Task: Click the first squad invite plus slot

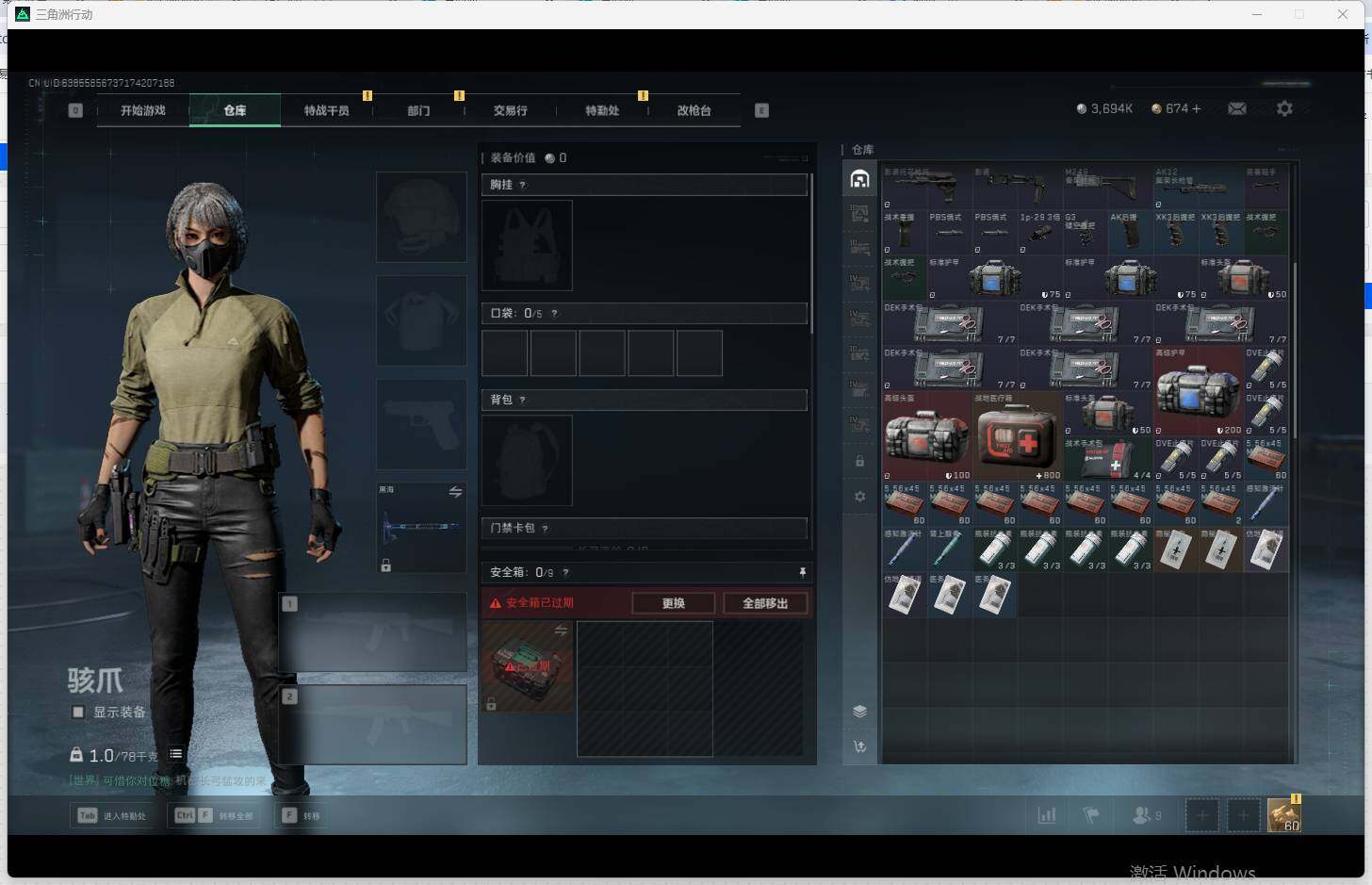Action: (x=1201, y=815)
